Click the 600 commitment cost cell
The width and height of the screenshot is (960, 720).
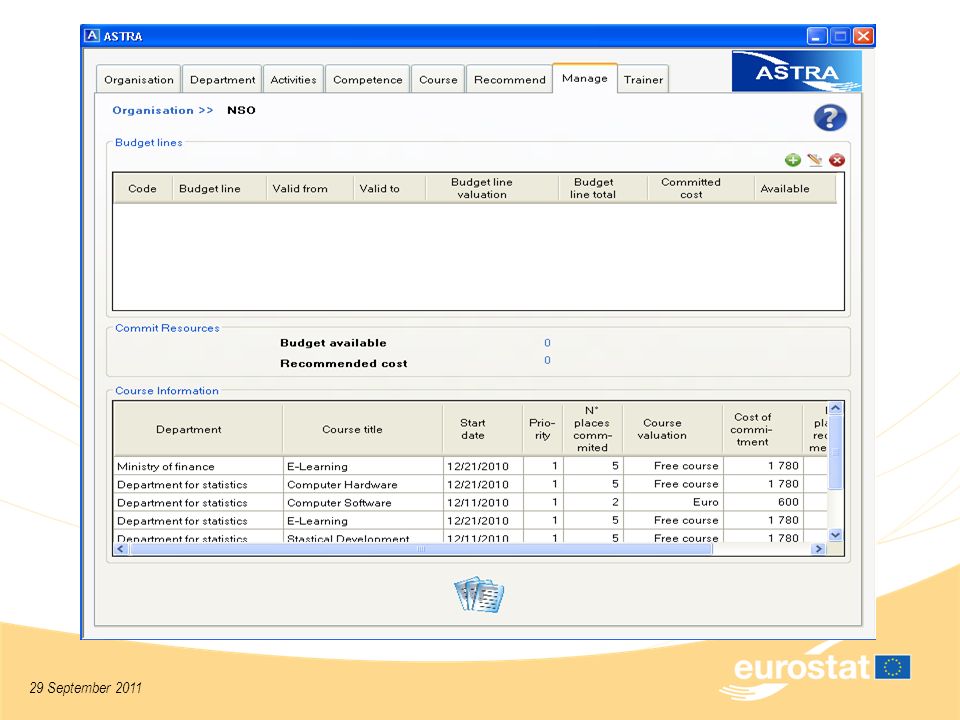[x=763, y=502]
